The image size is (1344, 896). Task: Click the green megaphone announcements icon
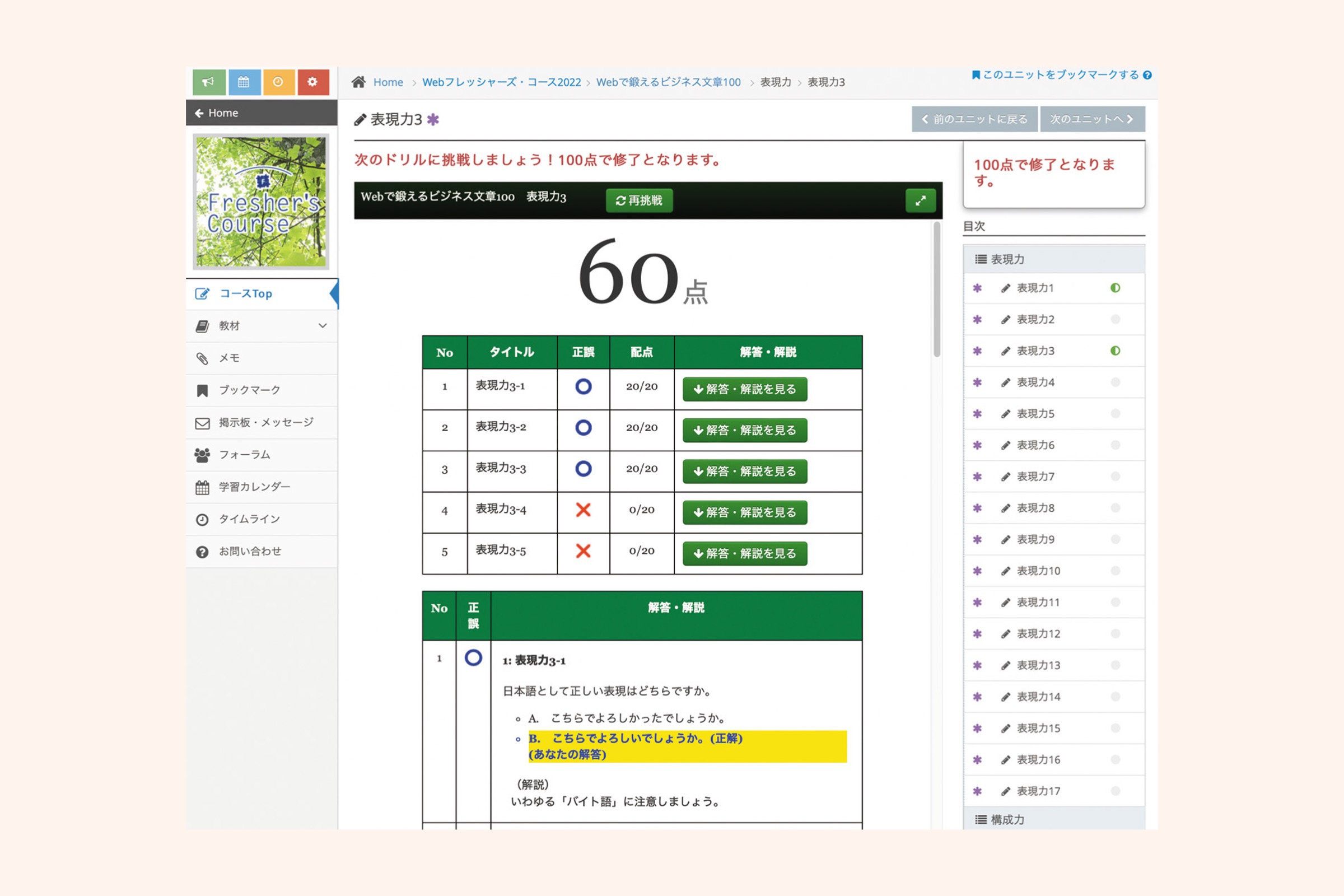[x=208, y=82]
